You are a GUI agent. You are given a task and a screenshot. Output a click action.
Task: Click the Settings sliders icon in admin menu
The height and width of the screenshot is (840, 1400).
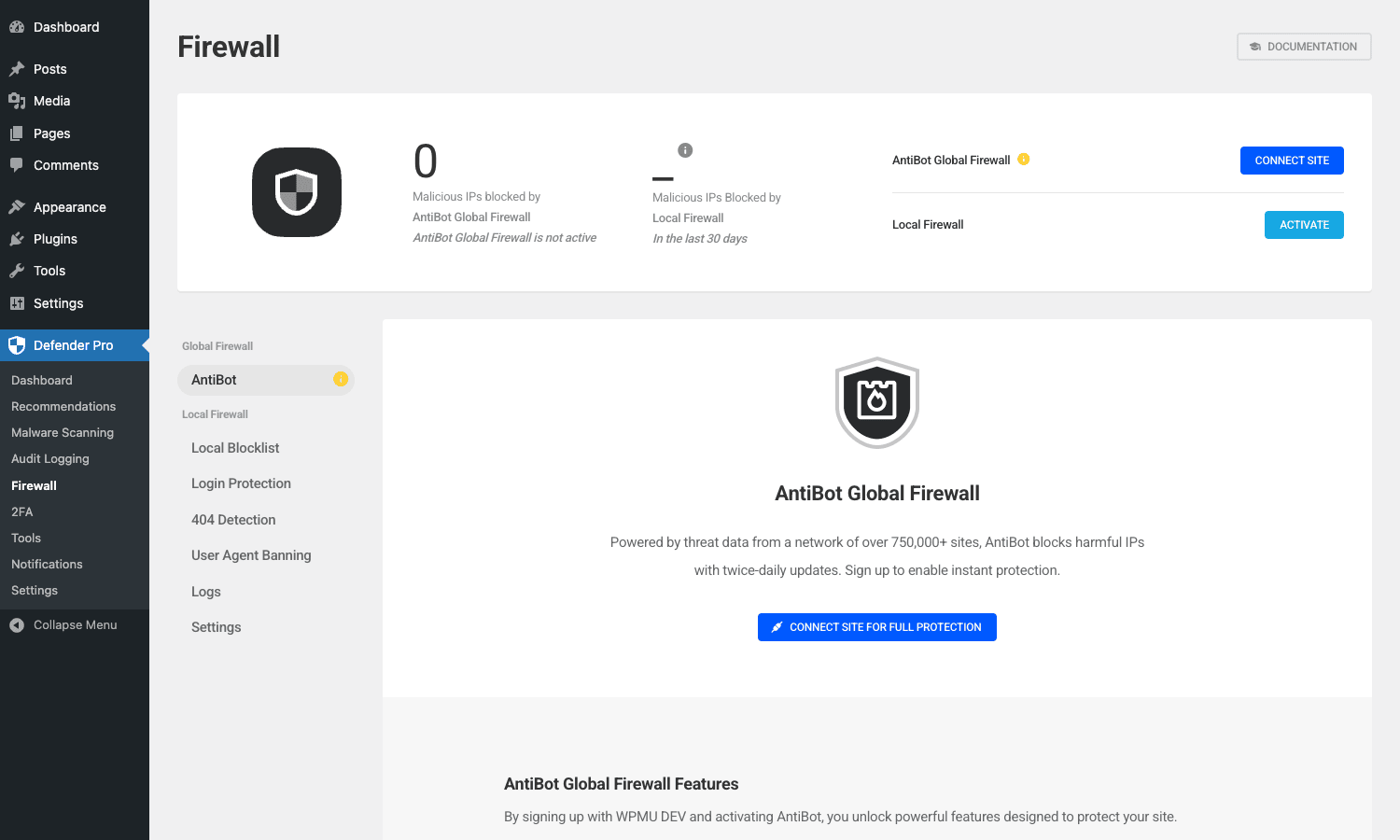(17, 303)
